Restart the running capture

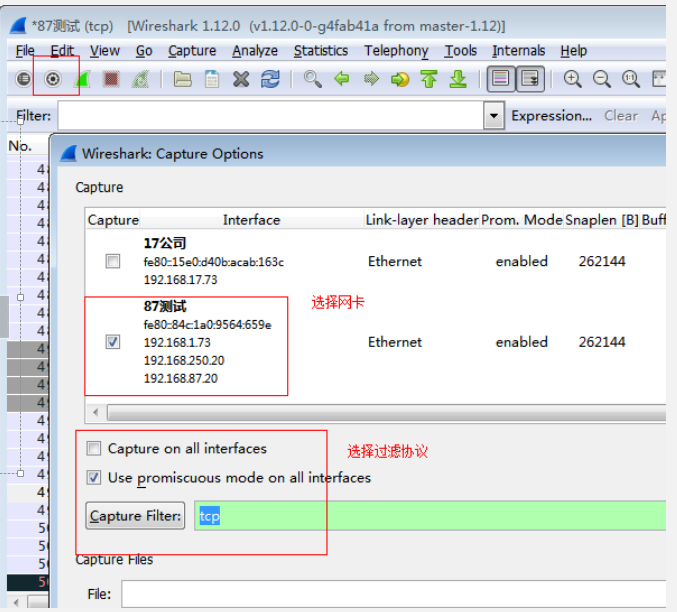[x=140, y=79]
